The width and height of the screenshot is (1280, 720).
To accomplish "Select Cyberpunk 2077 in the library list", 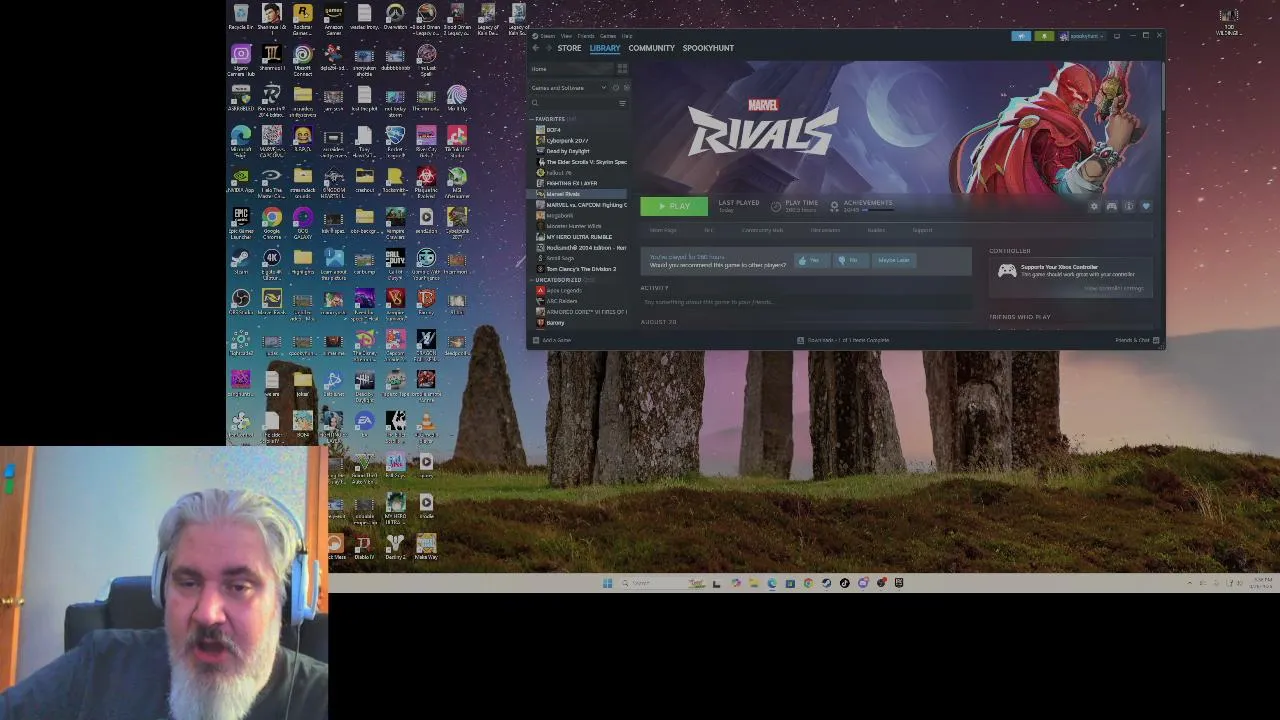I will (567, 141).
